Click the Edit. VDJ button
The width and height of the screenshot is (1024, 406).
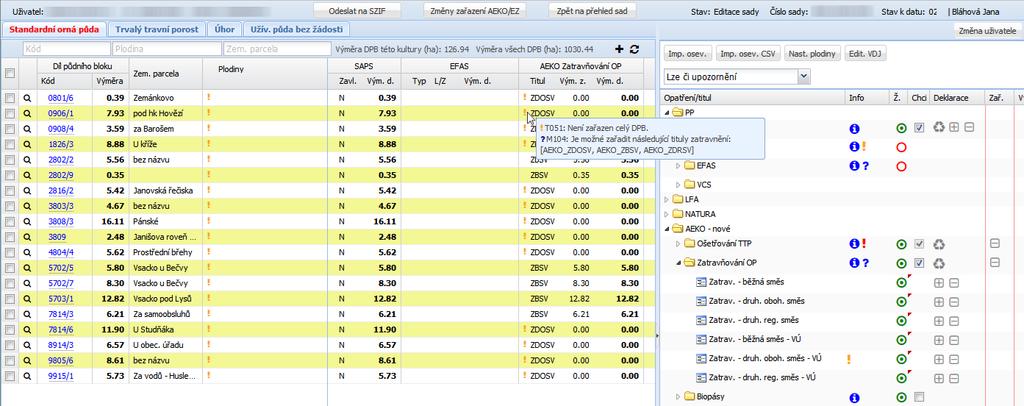coord(865,55)
